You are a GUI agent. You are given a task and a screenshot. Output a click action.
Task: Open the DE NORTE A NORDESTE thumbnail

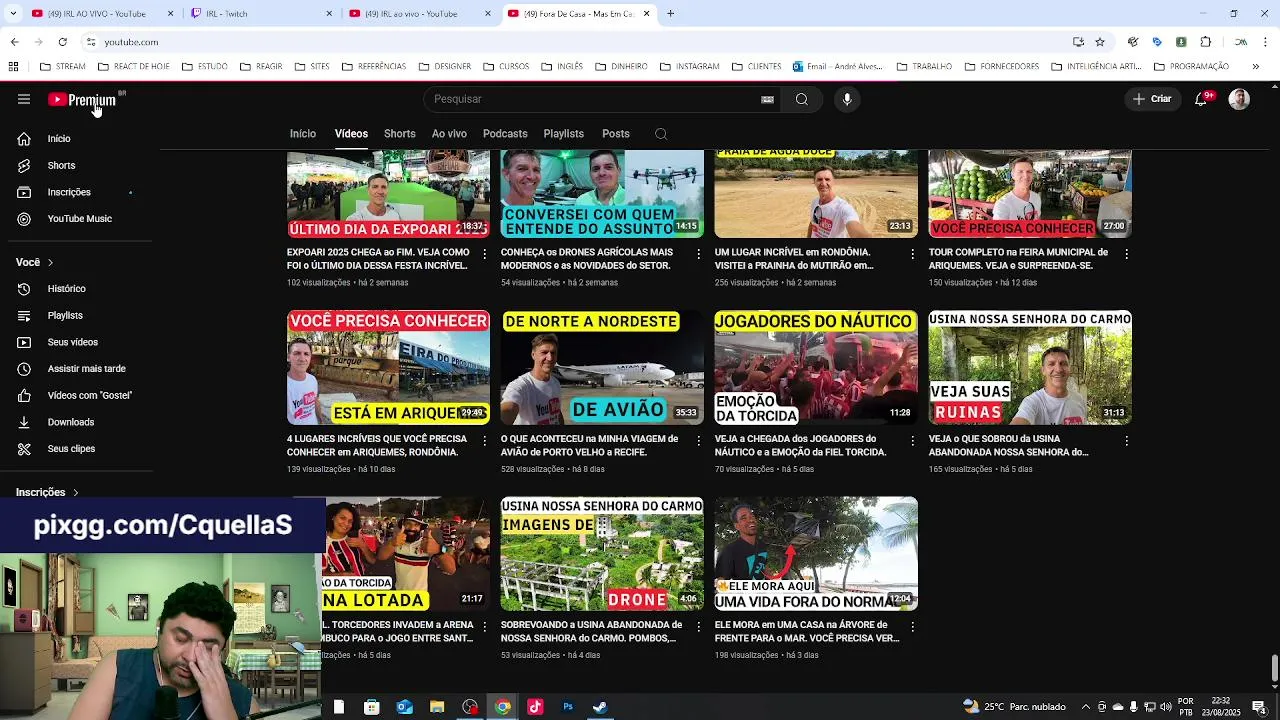(x=602, y=367)
